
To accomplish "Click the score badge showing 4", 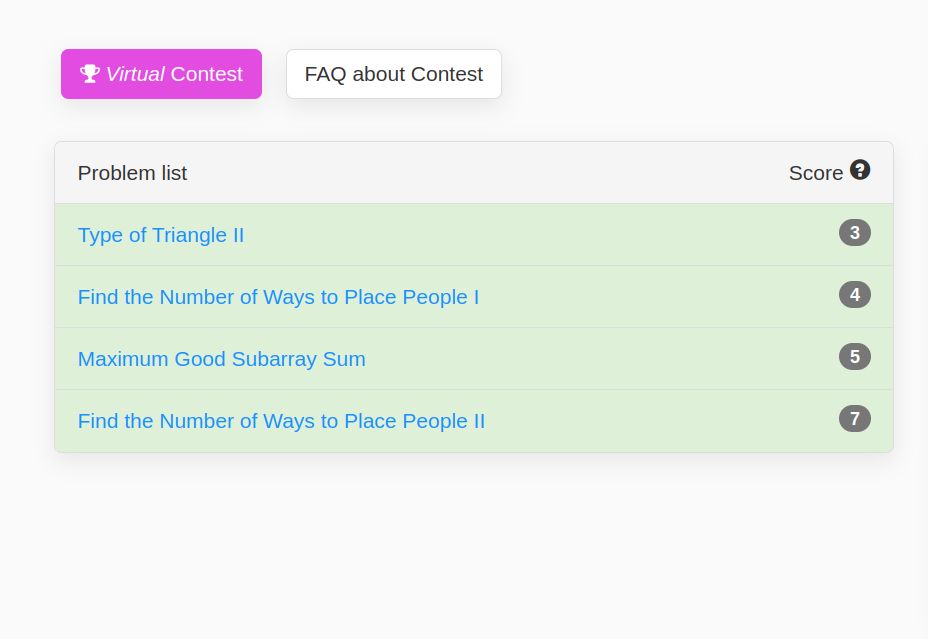I will 854,295.
